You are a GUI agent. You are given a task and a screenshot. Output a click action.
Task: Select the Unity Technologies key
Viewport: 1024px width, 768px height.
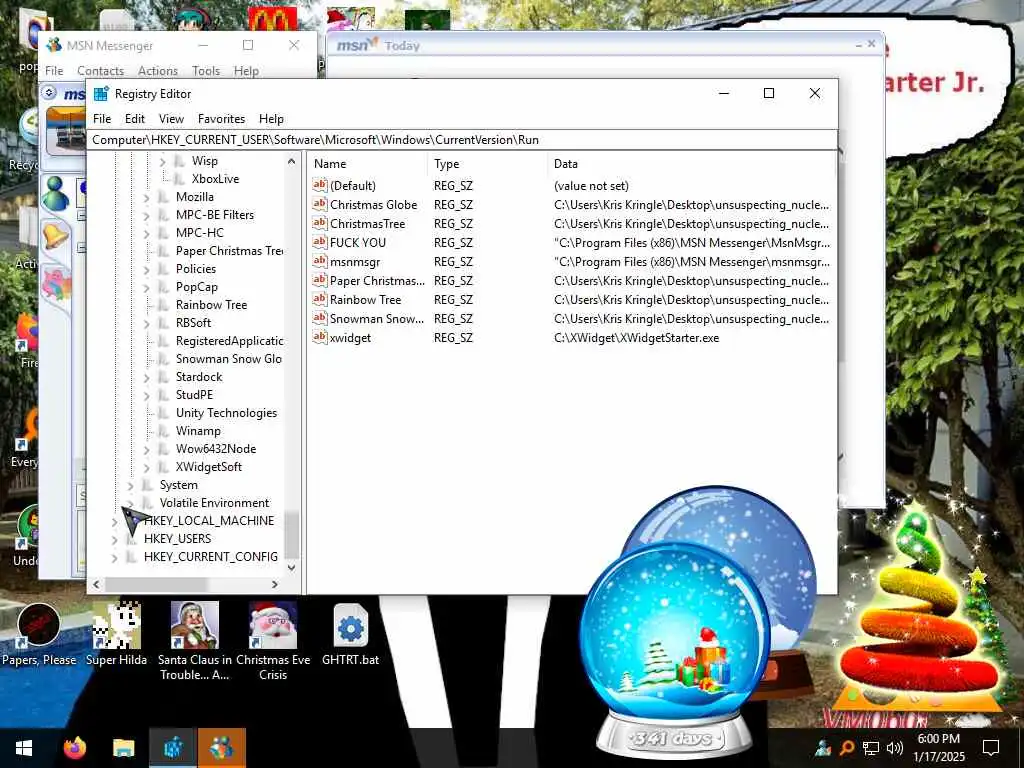(226, 413)
